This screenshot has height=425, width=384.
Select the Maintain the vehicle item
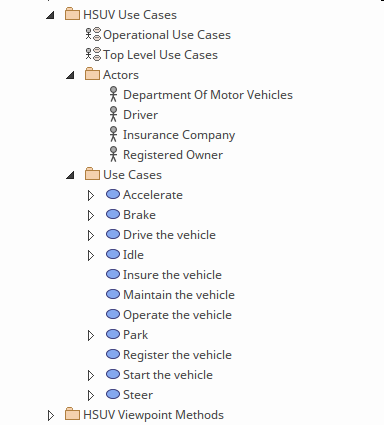[179, 295]
